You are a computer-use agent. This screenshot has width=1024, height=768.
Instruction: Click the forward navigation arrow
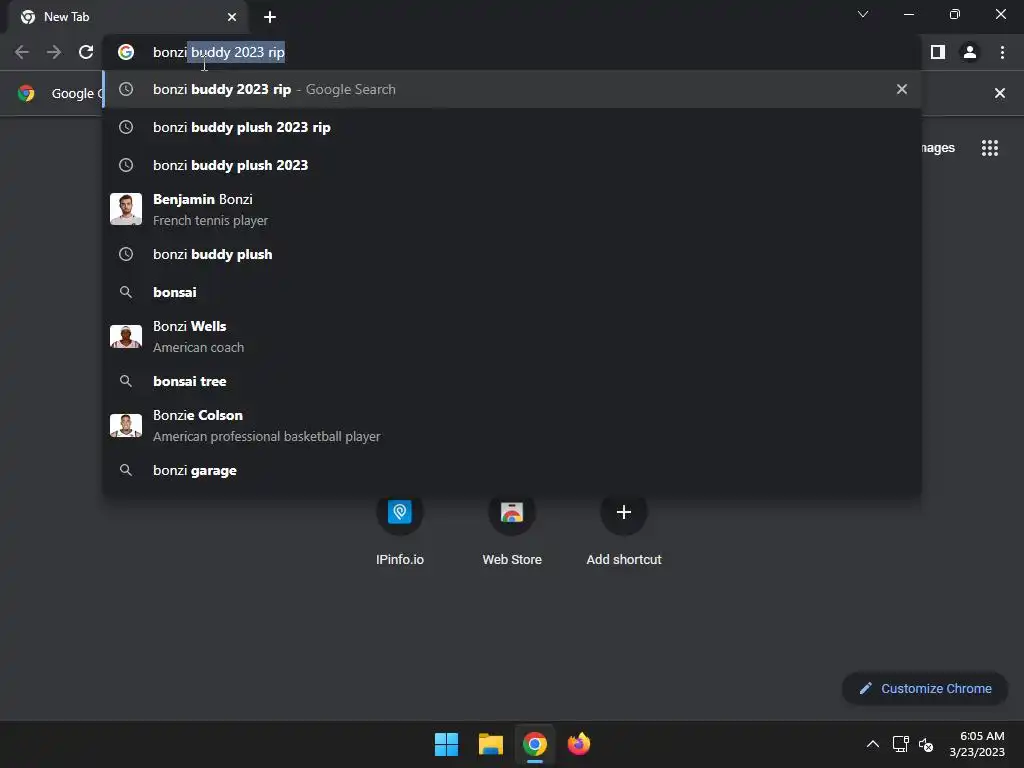coord(54,52)
